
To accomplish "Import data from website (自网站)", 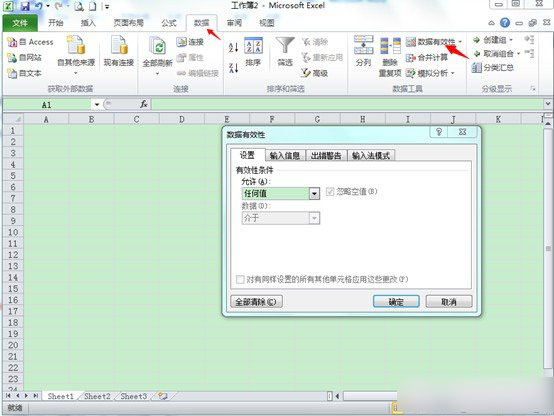I will click(x=25, y=57).
